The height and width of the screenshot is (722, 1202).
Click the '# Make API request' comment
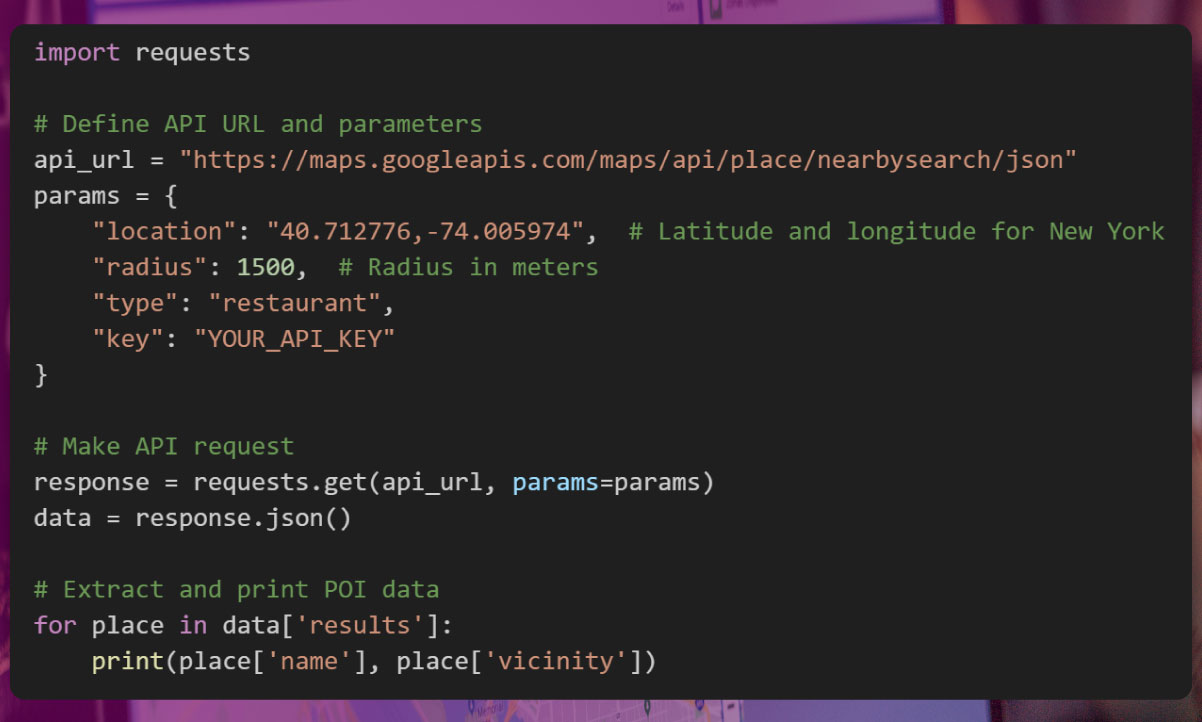164,446
